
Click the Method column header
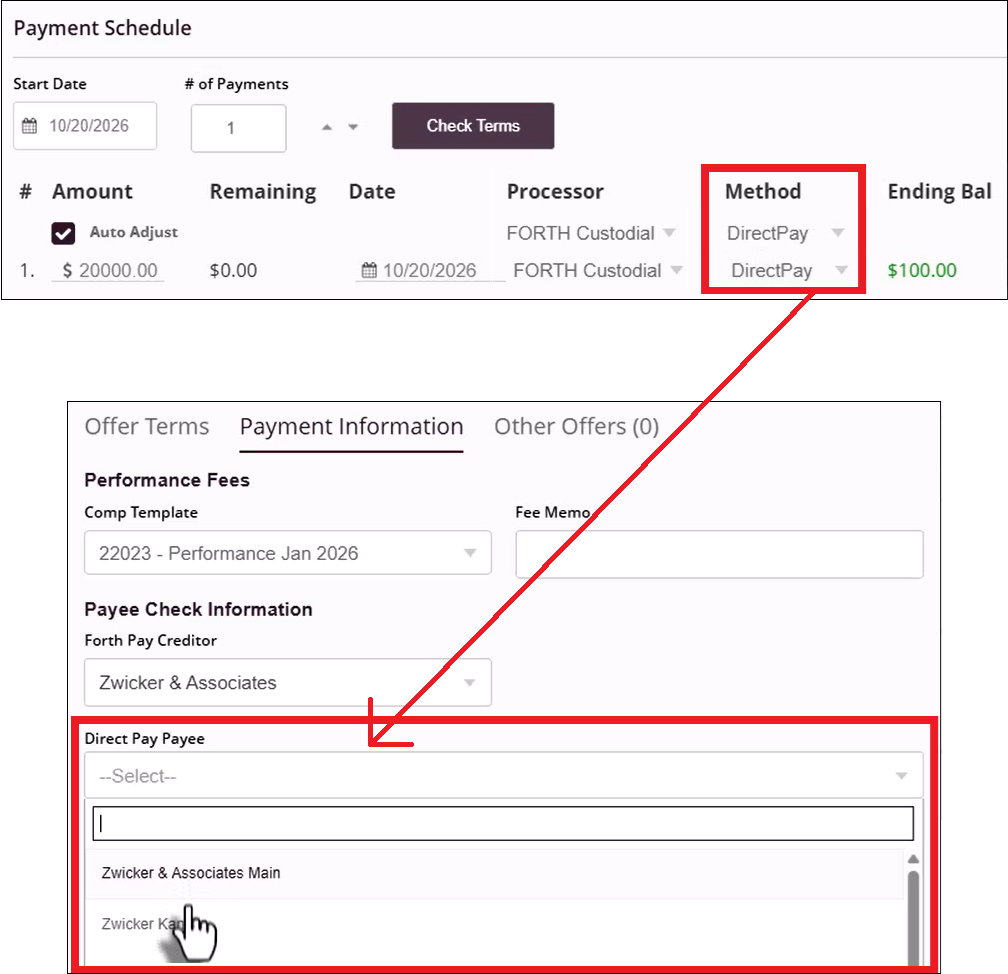(x=763, y=192)
